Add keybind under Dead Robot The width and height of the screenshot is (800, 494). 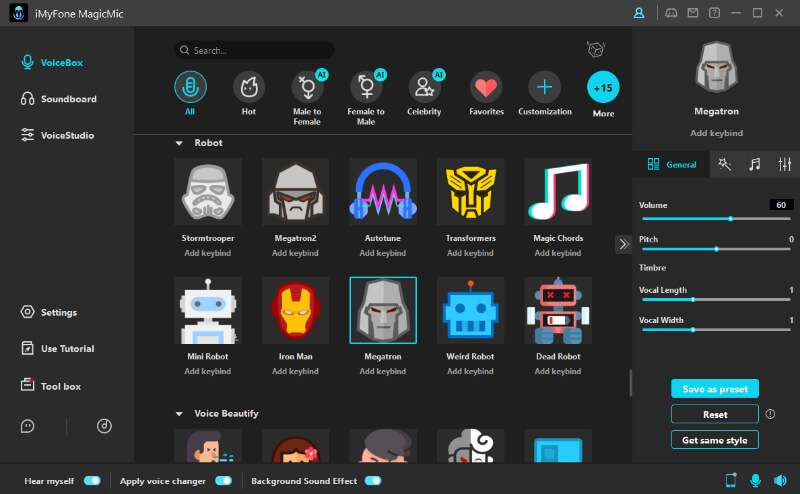pos(558,372)
